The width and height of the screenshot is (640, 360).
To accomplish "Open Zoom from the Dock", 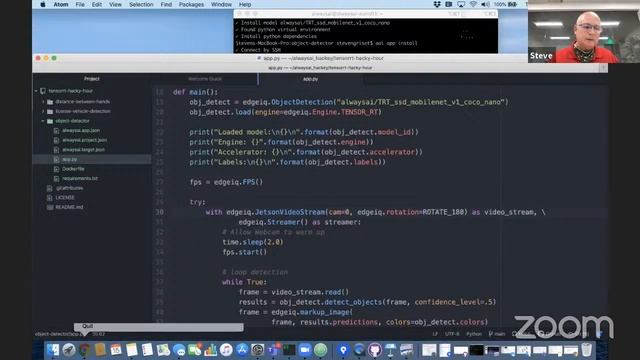I will click(x=304, y=350).
